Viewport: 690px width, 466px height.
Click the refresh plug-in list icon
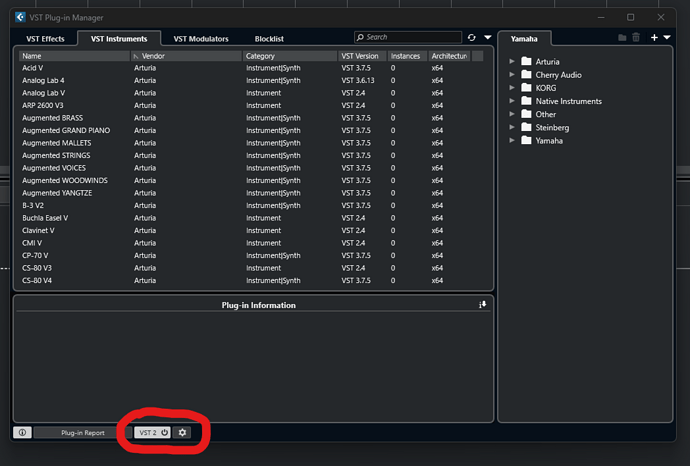click(x=472, y=37)
